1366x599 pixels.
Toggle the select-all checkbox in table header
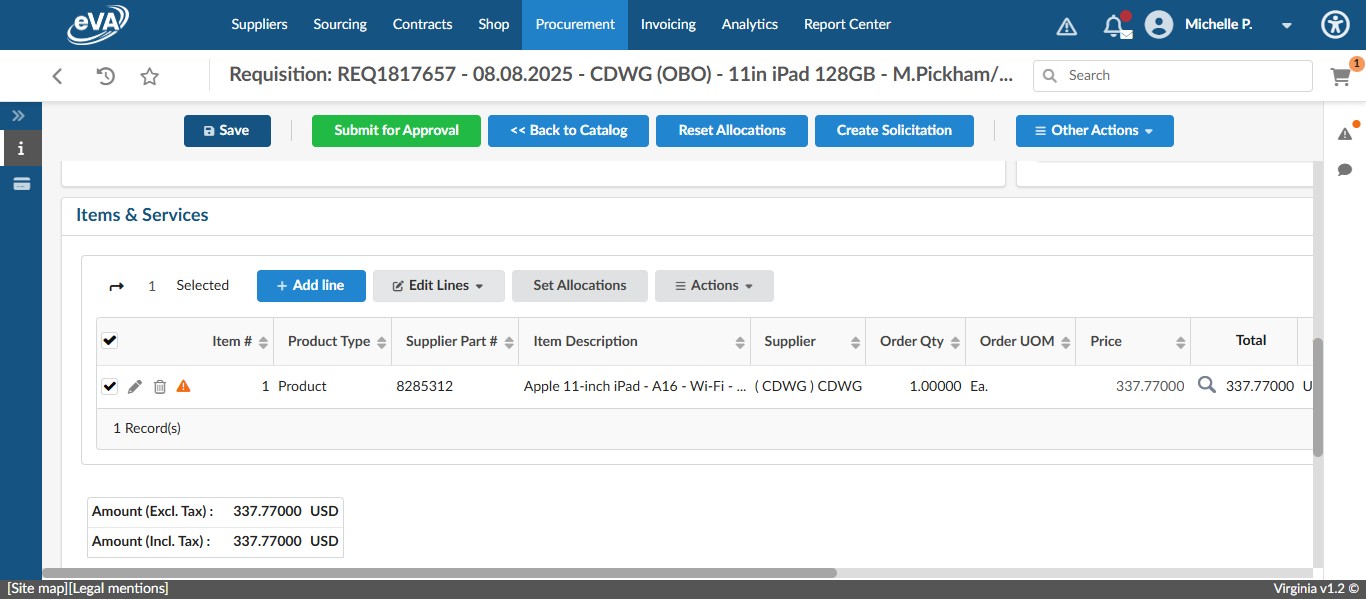click(110, 341)
